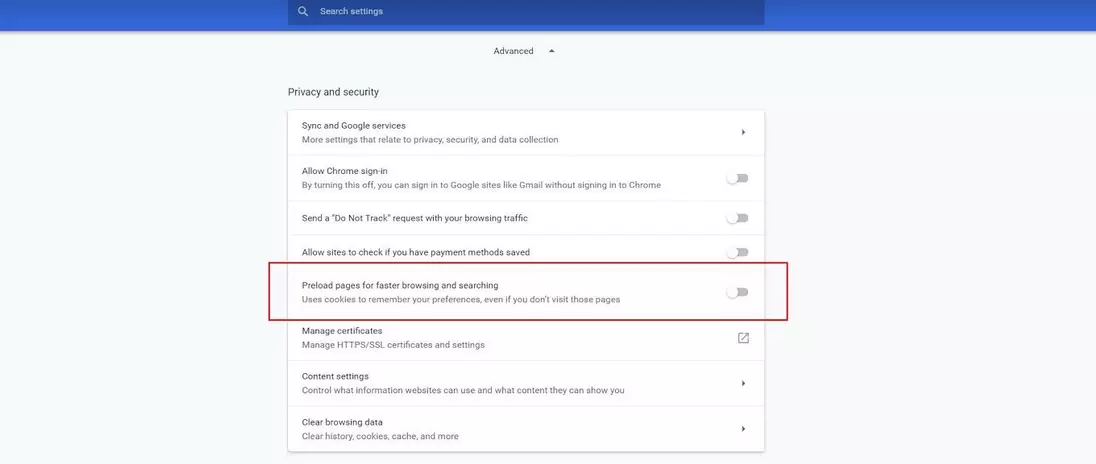Collapse the Advanced section arrow
The height and width of the screenshot is (464, 1096).
[551, 51]
